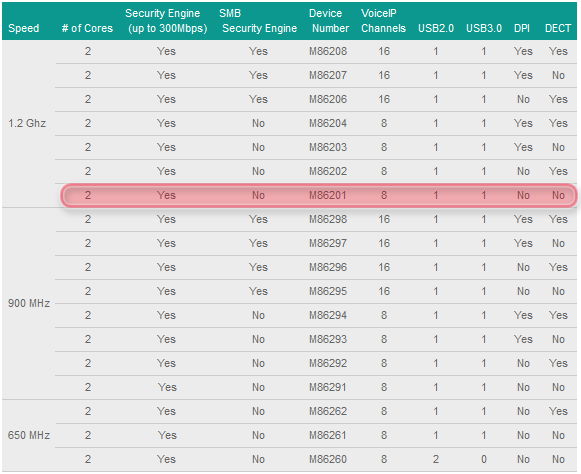The height and width of the screenshot is (474, 581).
Task: Click highlighted device number M86201
Action: (328, 195)
